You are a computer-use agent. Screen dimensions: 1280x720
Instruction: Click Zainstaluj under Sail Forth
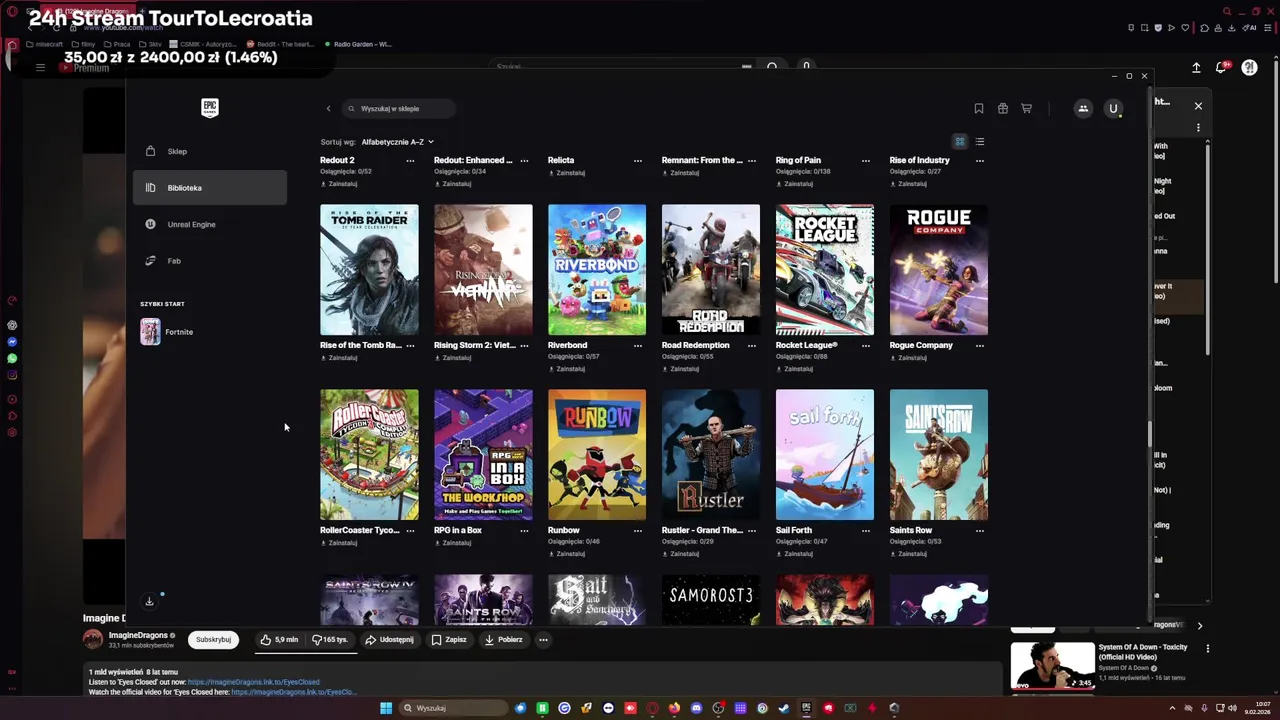[794, 553]
